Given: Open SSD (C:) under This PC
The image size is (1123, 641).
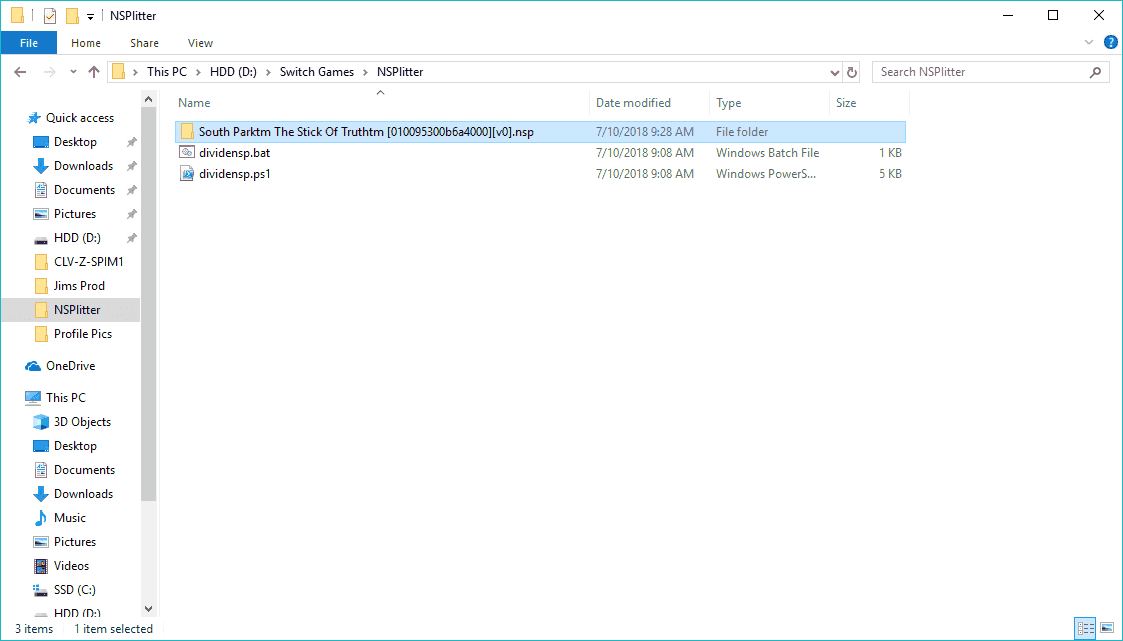Looking at the screenshot, I should (74, 589).
